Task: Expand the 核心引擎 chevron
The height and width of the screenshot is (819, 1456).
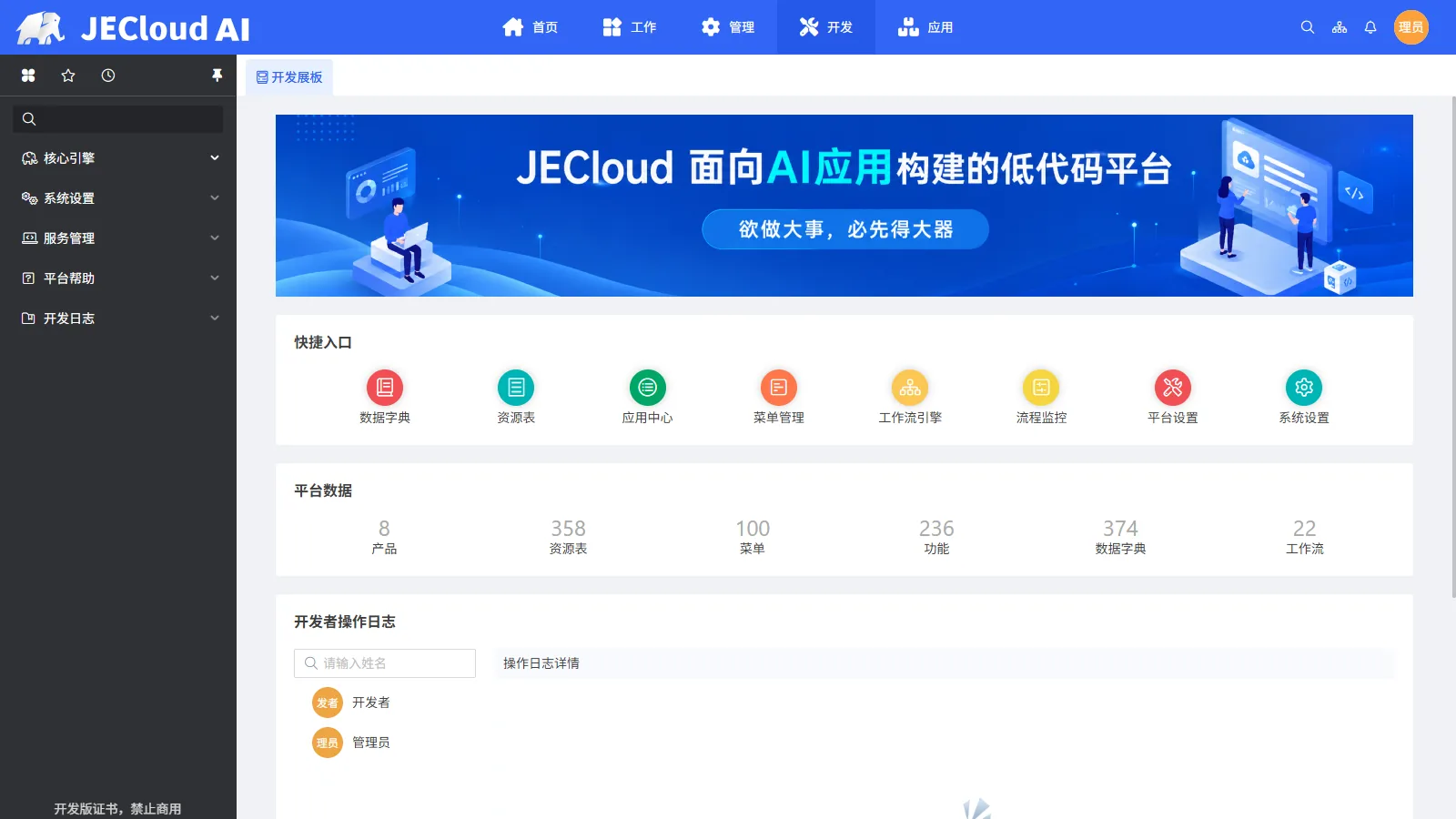Action: (215, 158)
